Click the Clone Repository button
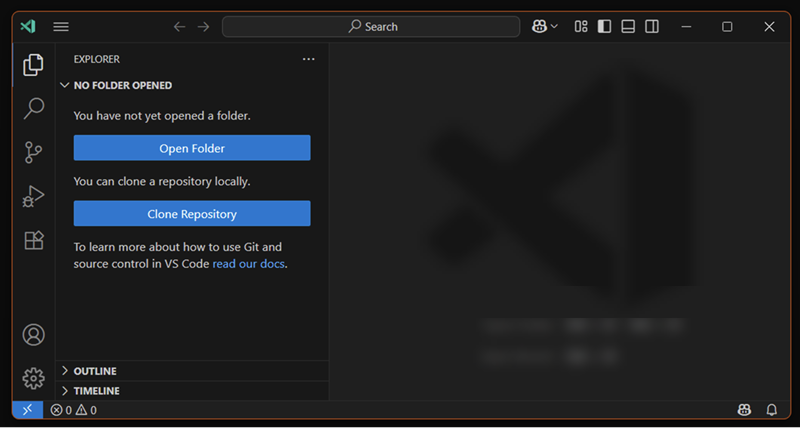Image resolution: width=800 pixels, height=428 pixels. click(x=192, y=213)
